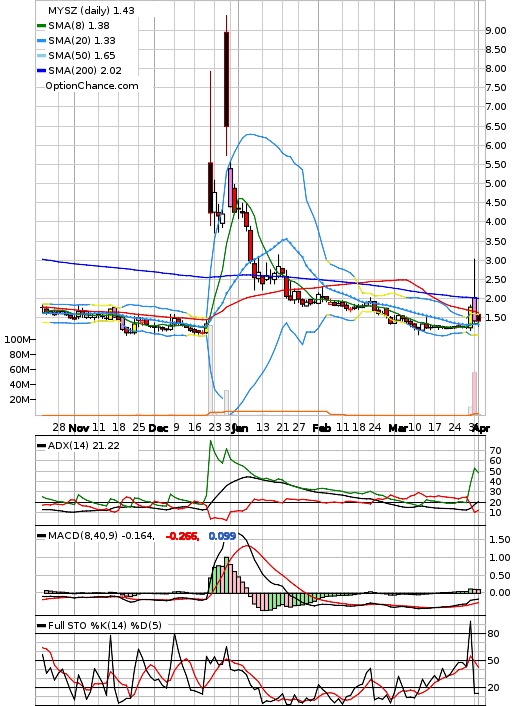Click the 20M volume axis label
The width and height of the screenshot is (526, 706).
tap(20, 400)
